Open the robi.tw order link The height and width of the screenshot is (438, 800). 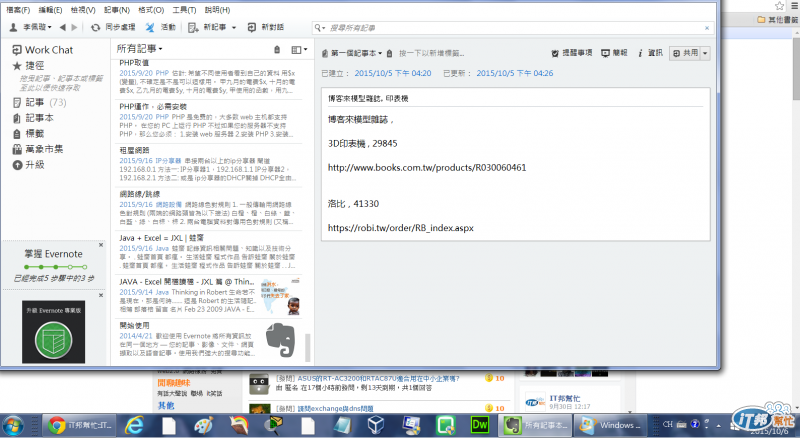click(x=401, y=228)
